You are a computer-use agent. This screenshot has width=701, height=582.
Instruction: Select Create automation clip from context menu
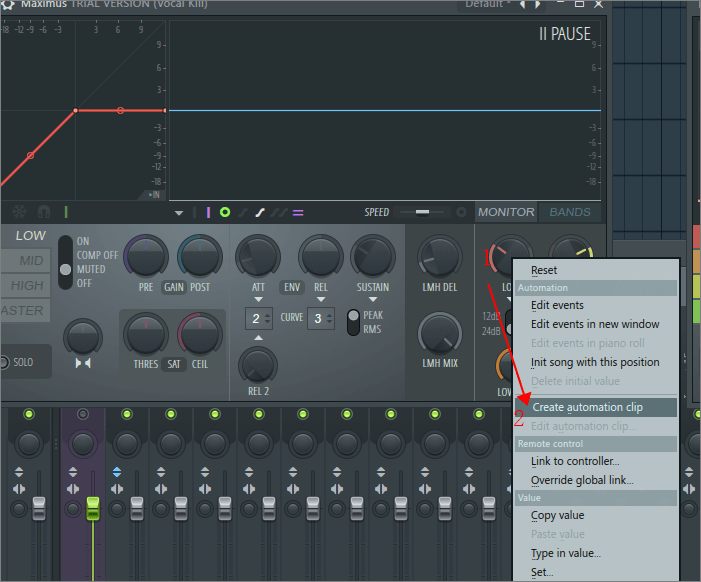coord(587,407)
